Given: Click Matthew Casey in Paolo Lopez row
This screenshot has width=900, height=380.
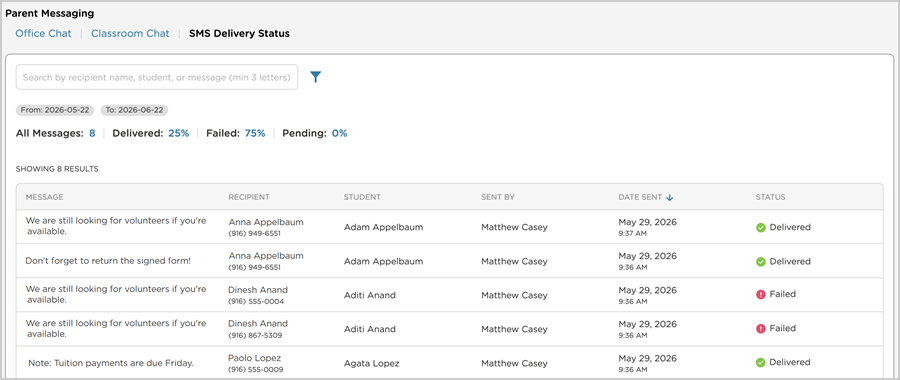Looking at the screenshot, I should pyautogui.click(x=514, y=363).
